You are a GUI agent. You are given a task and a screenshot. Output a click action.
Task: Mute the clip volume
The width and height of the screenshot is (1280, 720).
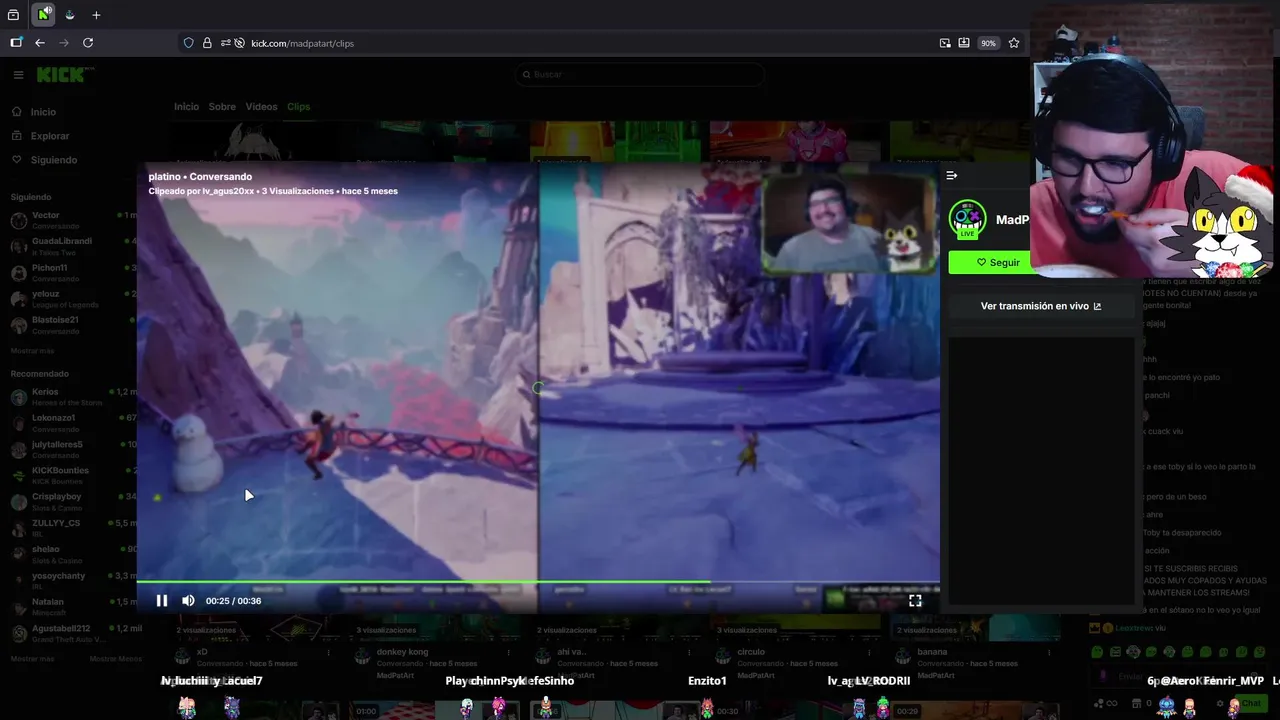click(x=188, y=601)
